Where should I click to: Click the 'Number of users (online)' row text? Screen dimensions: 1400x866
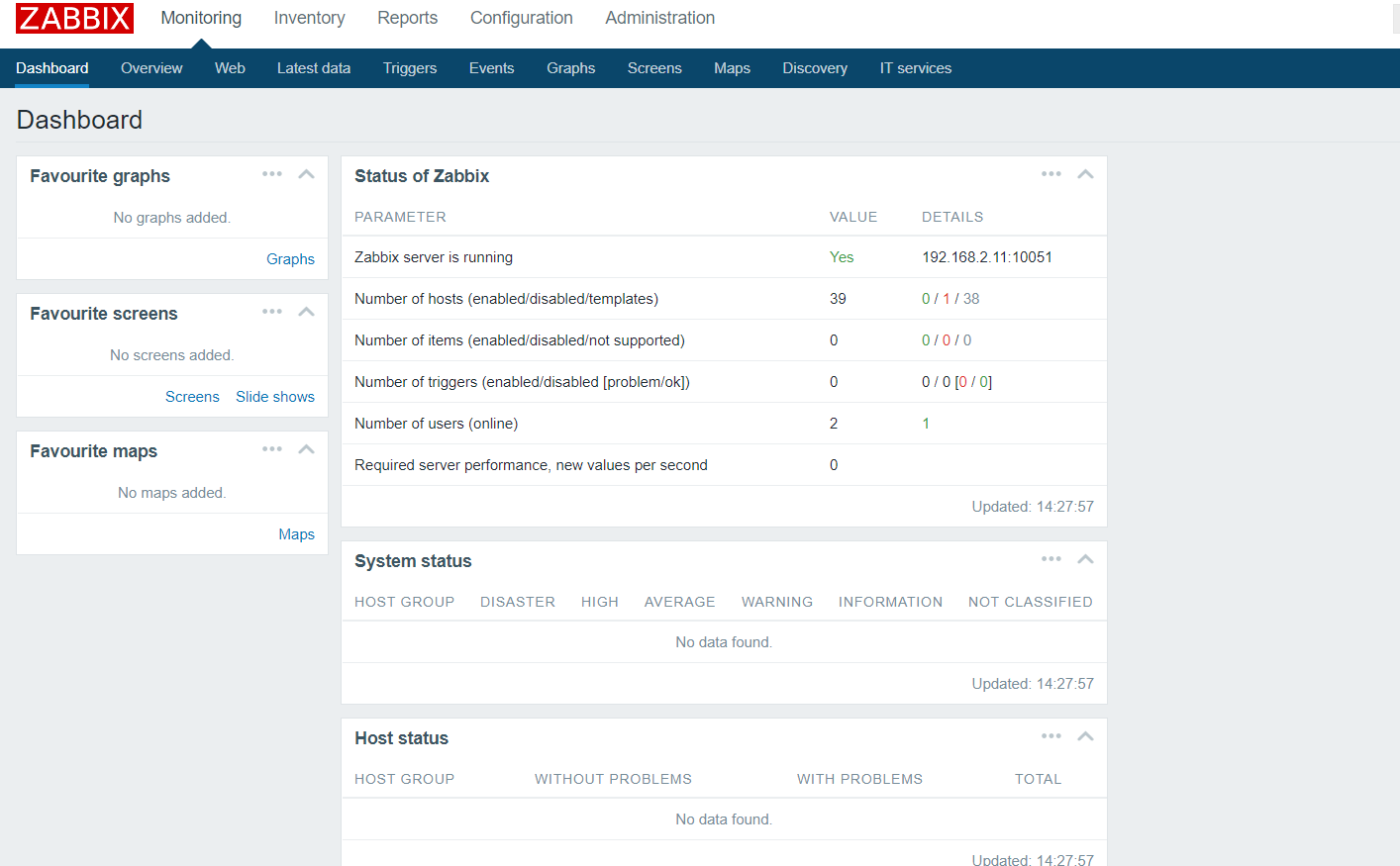(437, 424)
